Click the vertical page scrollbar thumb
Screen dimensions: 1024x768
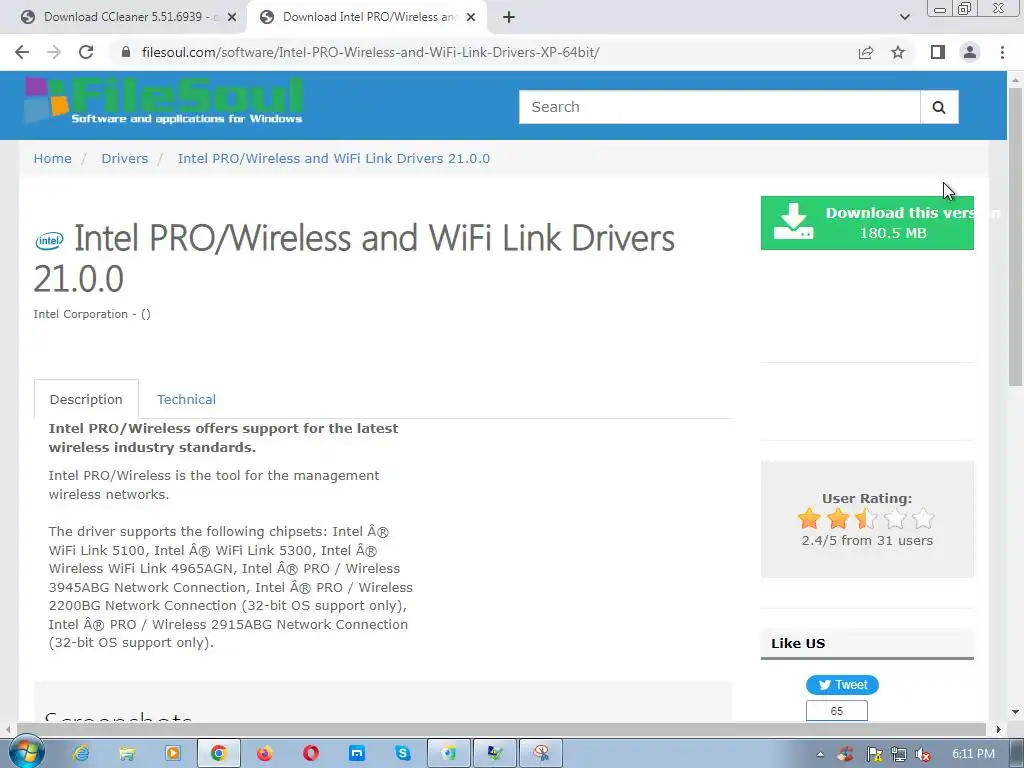(x=1015, y=235)
